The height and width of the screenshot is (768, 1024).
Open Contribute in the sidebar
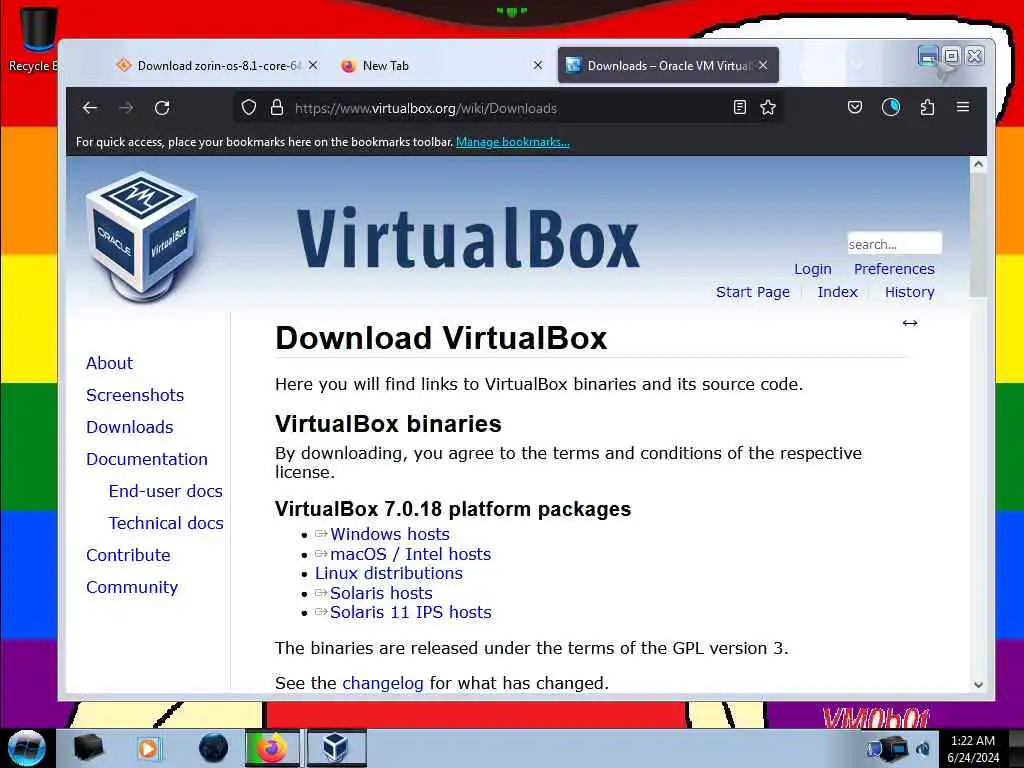coord(128,555)
